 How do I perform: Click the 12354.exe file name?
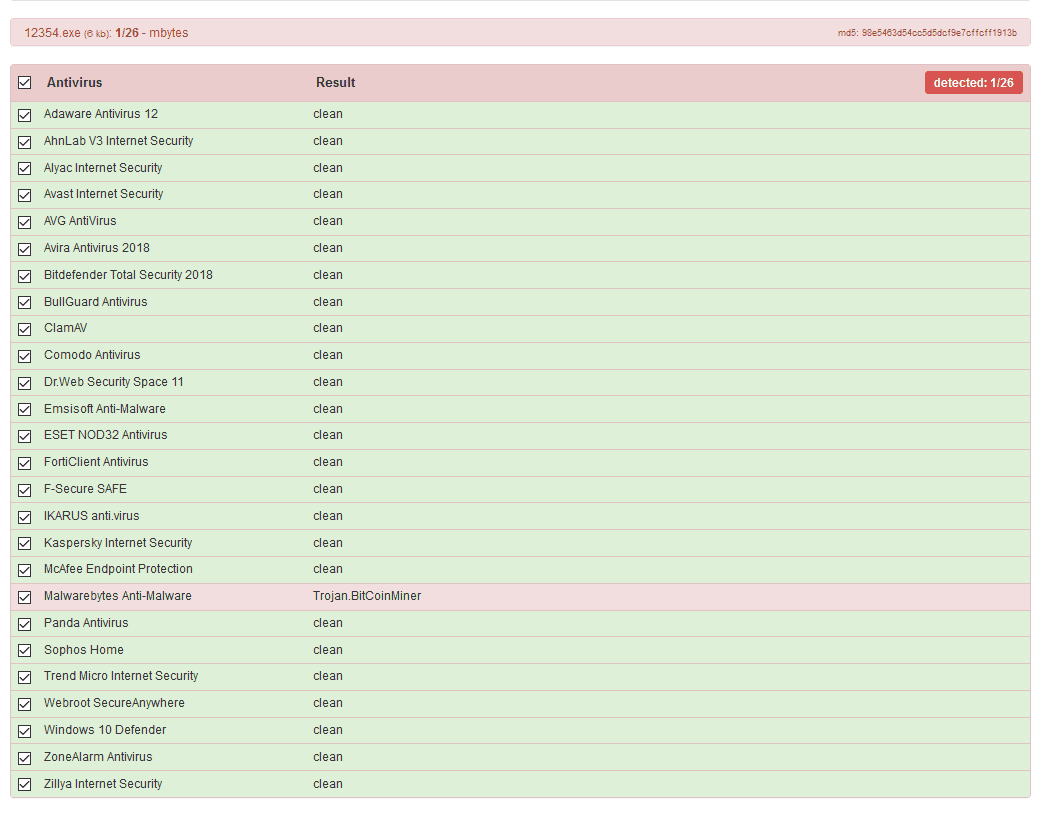pyautogui.click(x=52, y=33)
